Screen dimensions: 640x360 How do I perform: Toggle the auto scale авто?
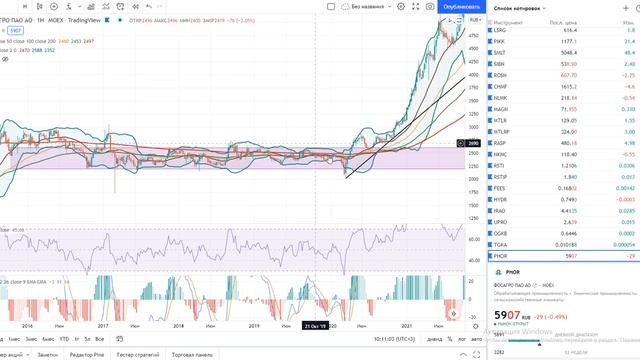click(x=476, y=339)
